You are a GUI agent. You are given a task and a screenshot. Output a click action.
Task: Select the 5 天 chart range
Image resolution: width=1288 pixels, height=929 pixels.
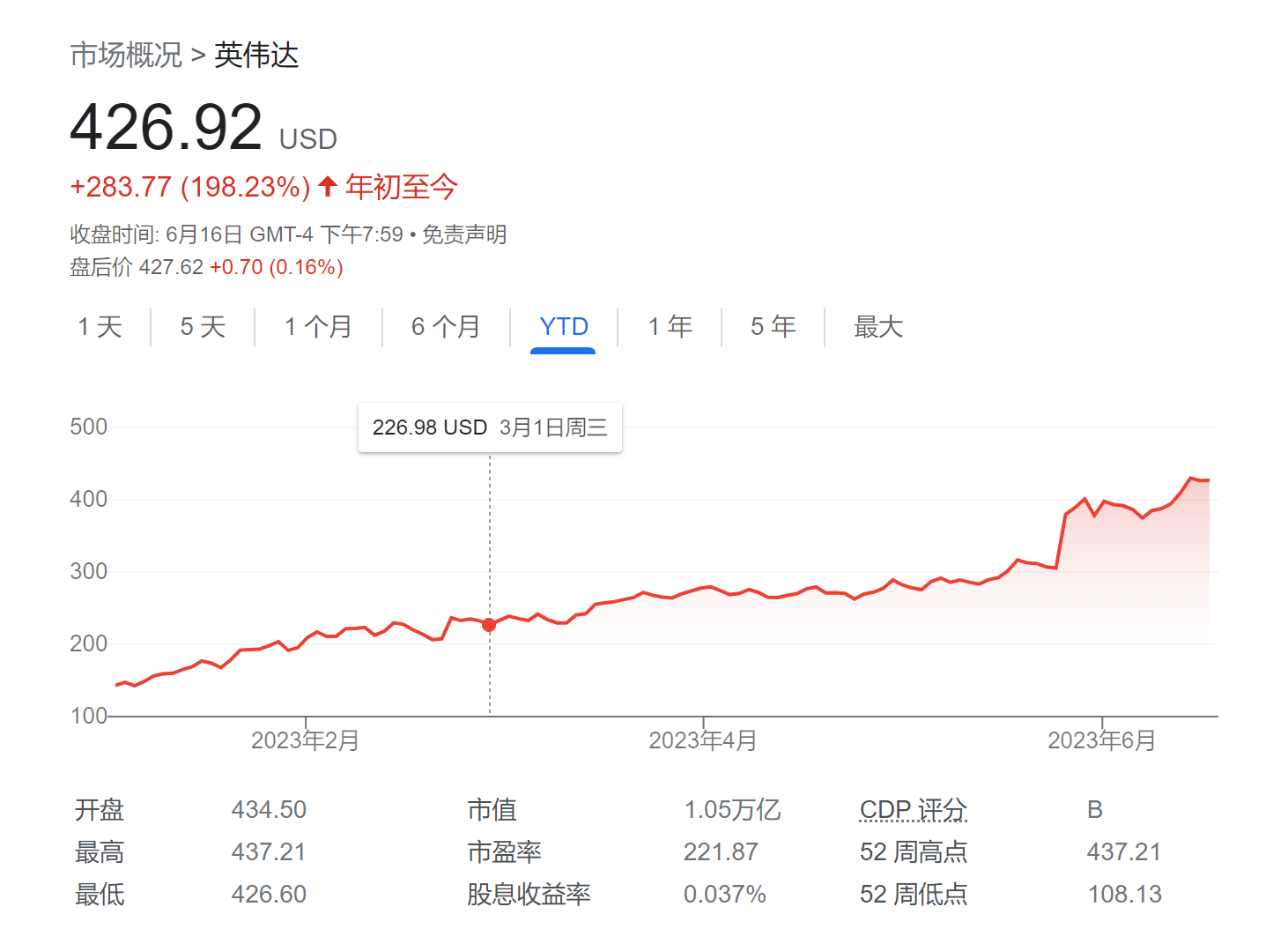203,327
